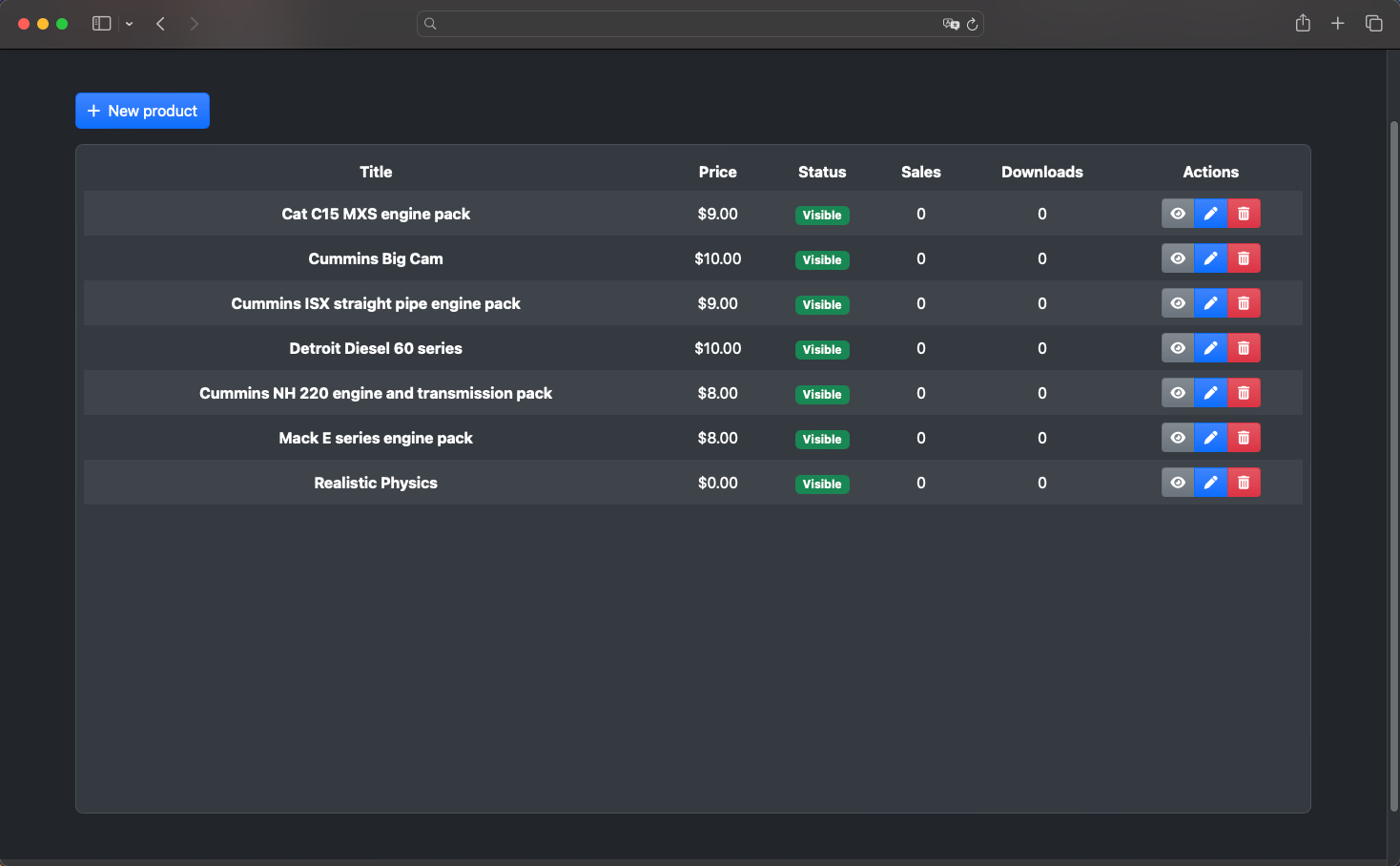Click the Visible badge for Cummins NH 220
This screenshot has height=866, width=1400.
pyautogui.click(x=822, y=394)
